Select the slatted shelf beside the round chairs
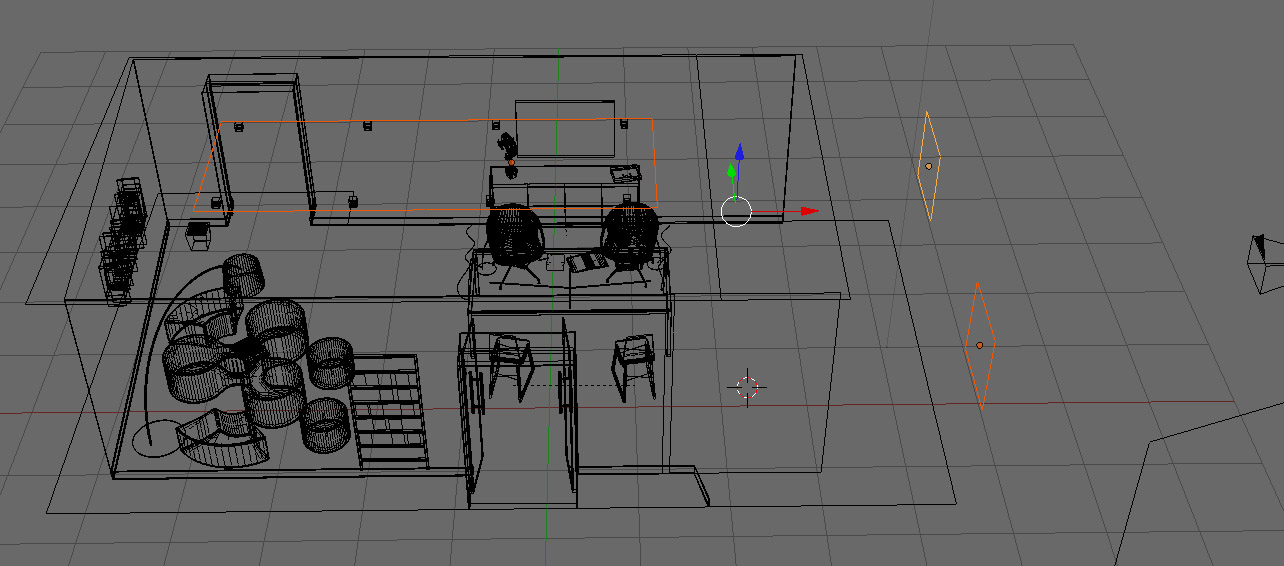 (x=389, y=411)
